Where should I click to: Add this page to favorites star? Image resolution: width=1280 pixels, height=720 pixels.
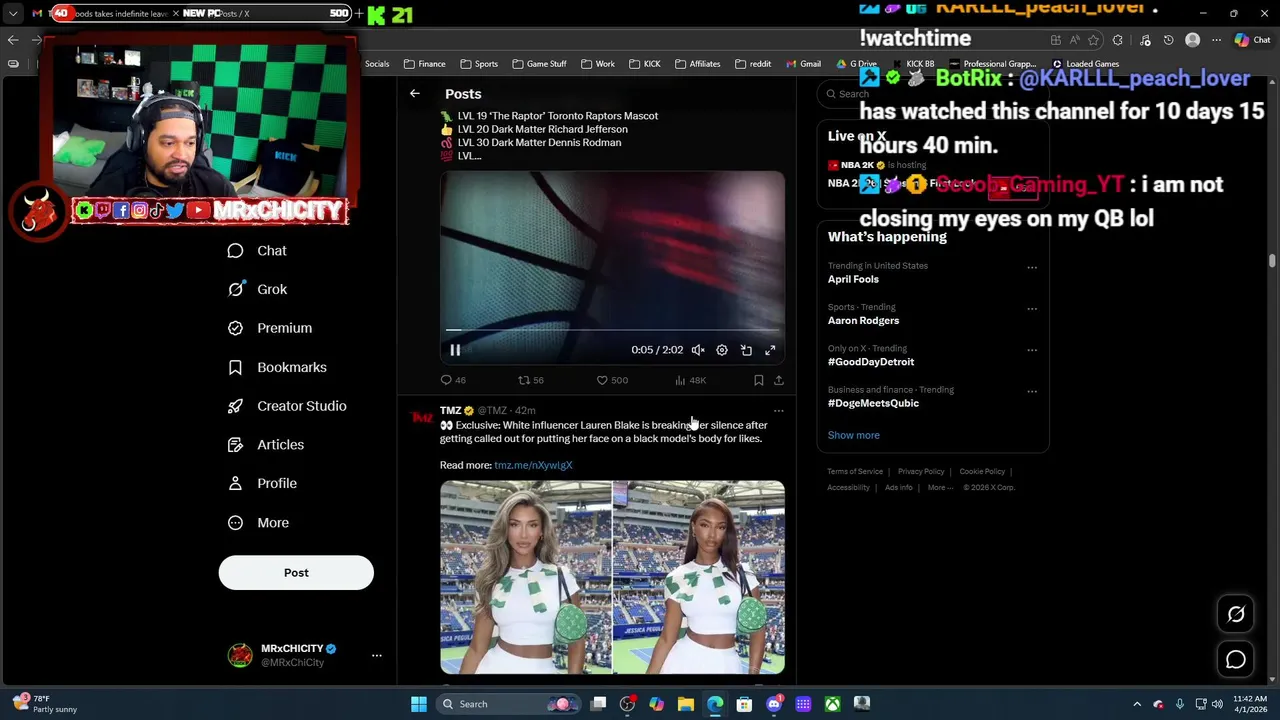click(x=1093, y=40)
